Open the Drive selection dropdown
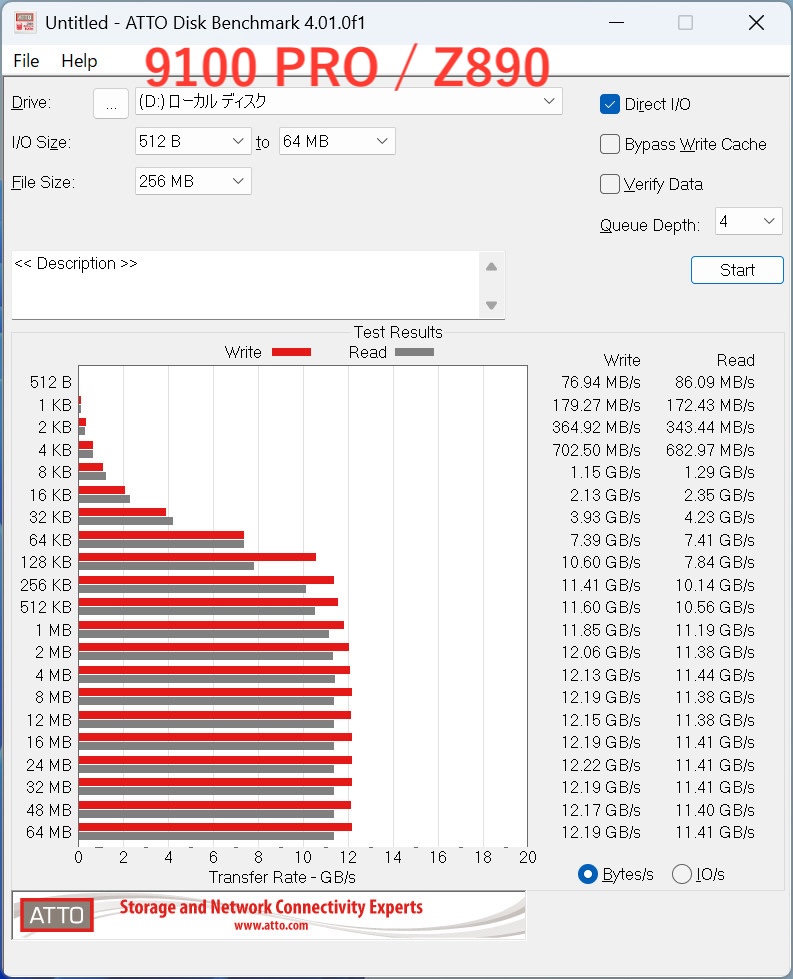 click(x=348, y=101)
